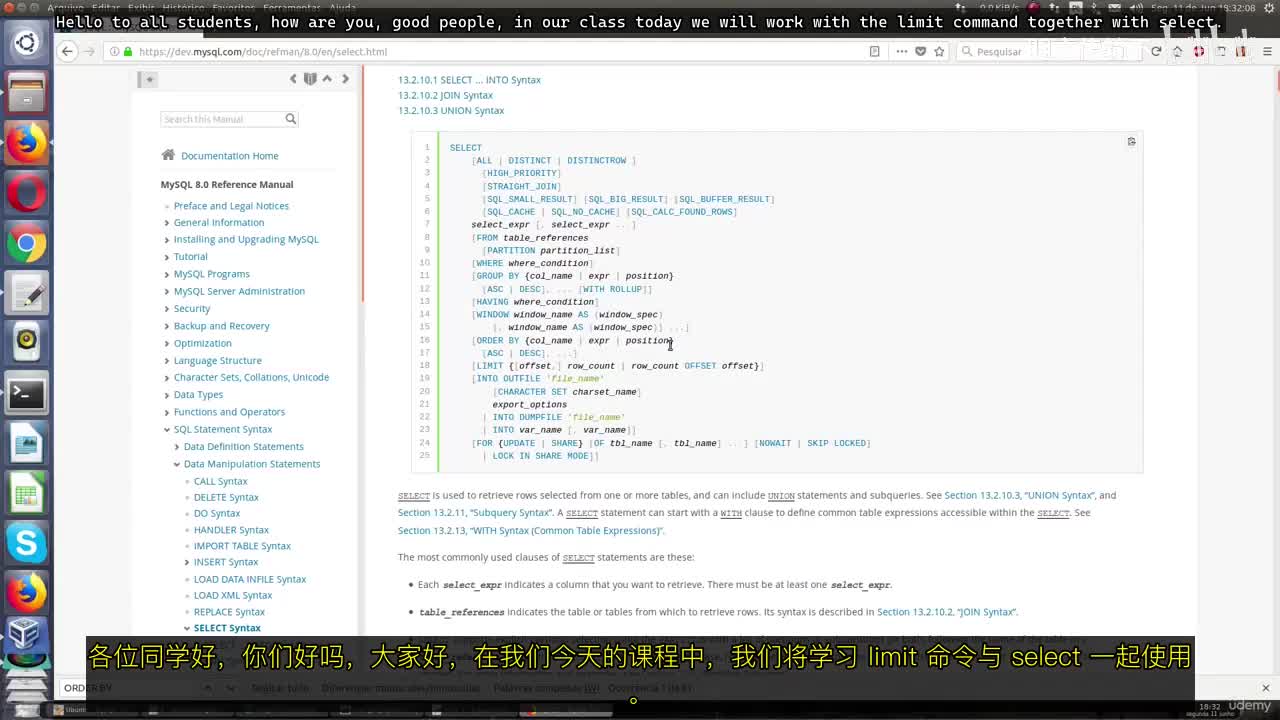
Task: Open the manual table of contents book icon
Action: tap(310, 79)
